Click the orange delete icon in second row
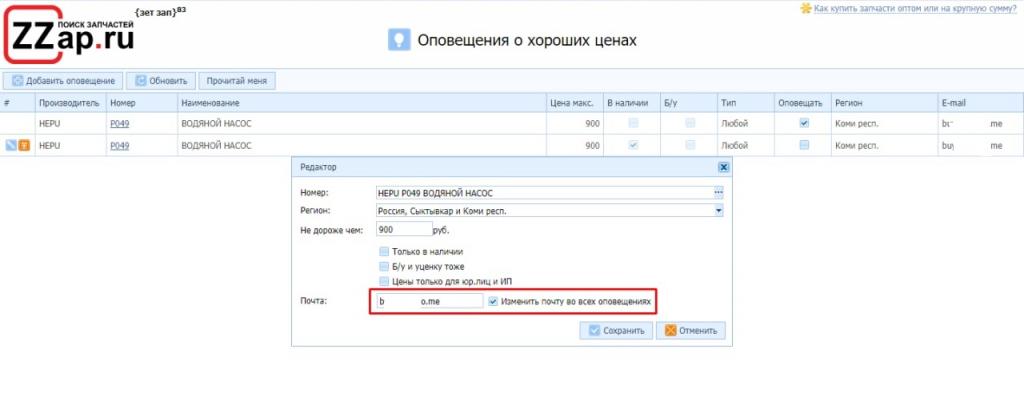 (23, 146)
